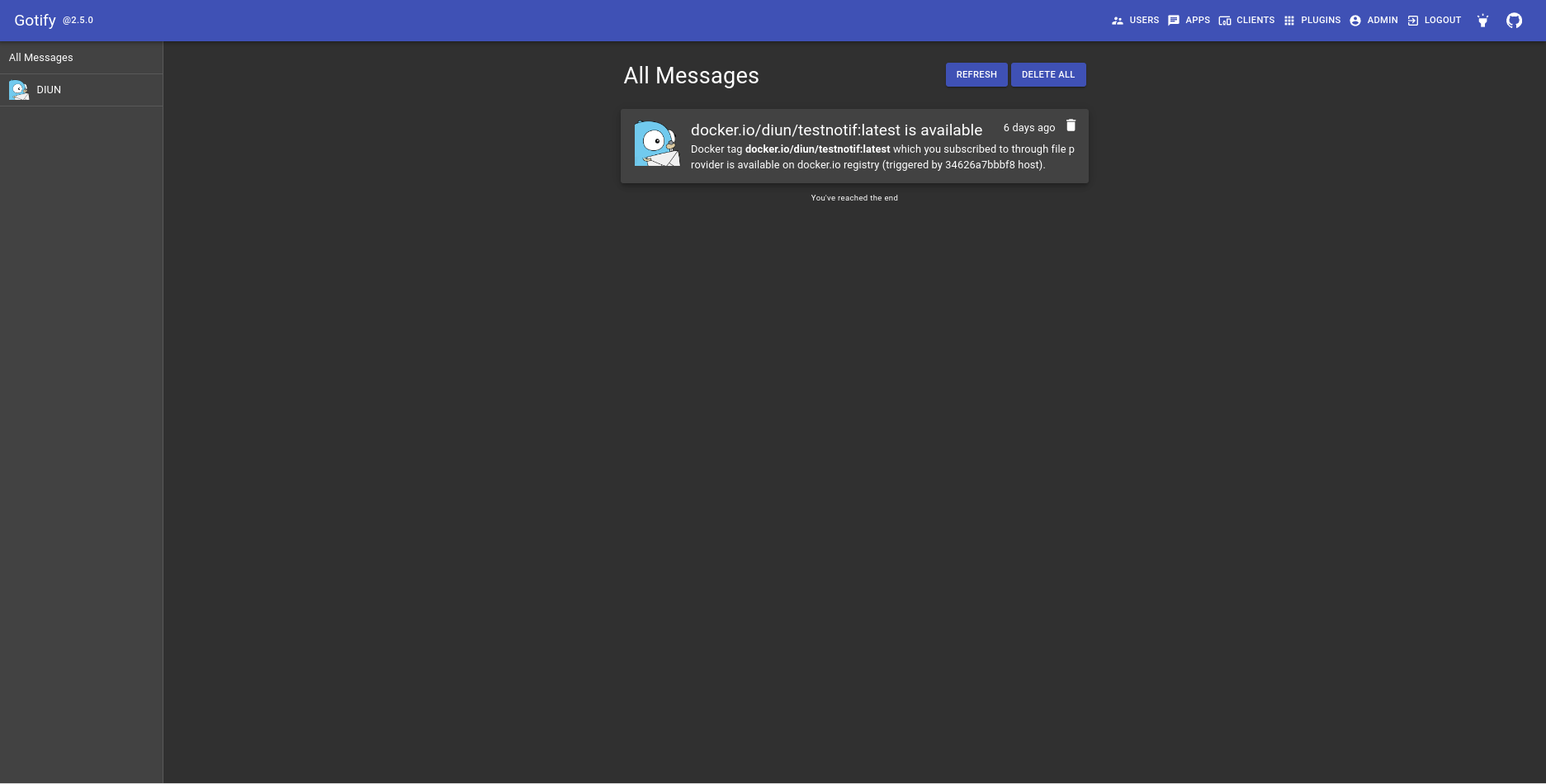Refresh the message list

point(976,74)
